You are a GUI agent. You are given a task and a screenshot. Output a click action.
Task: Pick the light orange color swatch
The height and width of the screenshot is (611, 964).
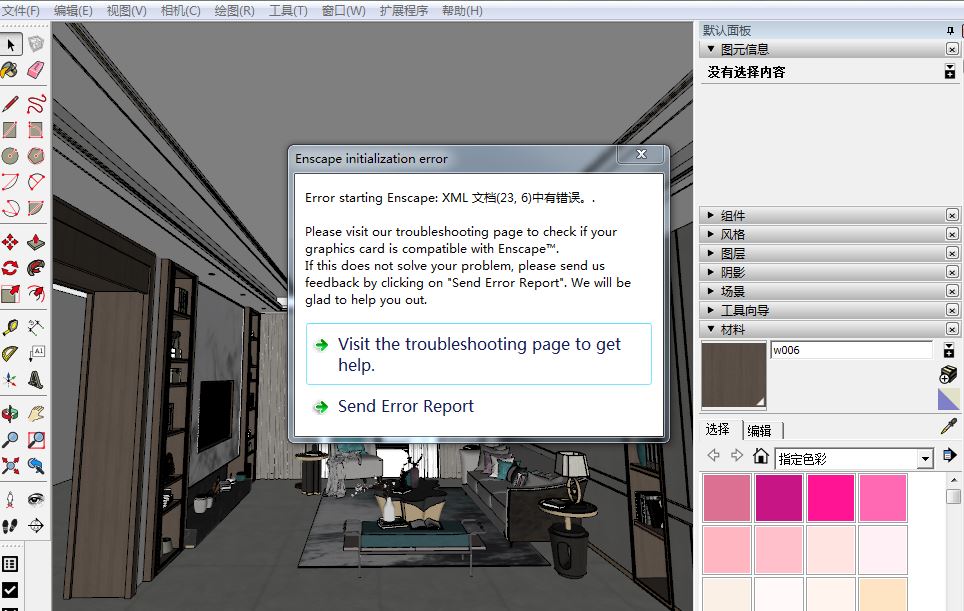point(882,595)
